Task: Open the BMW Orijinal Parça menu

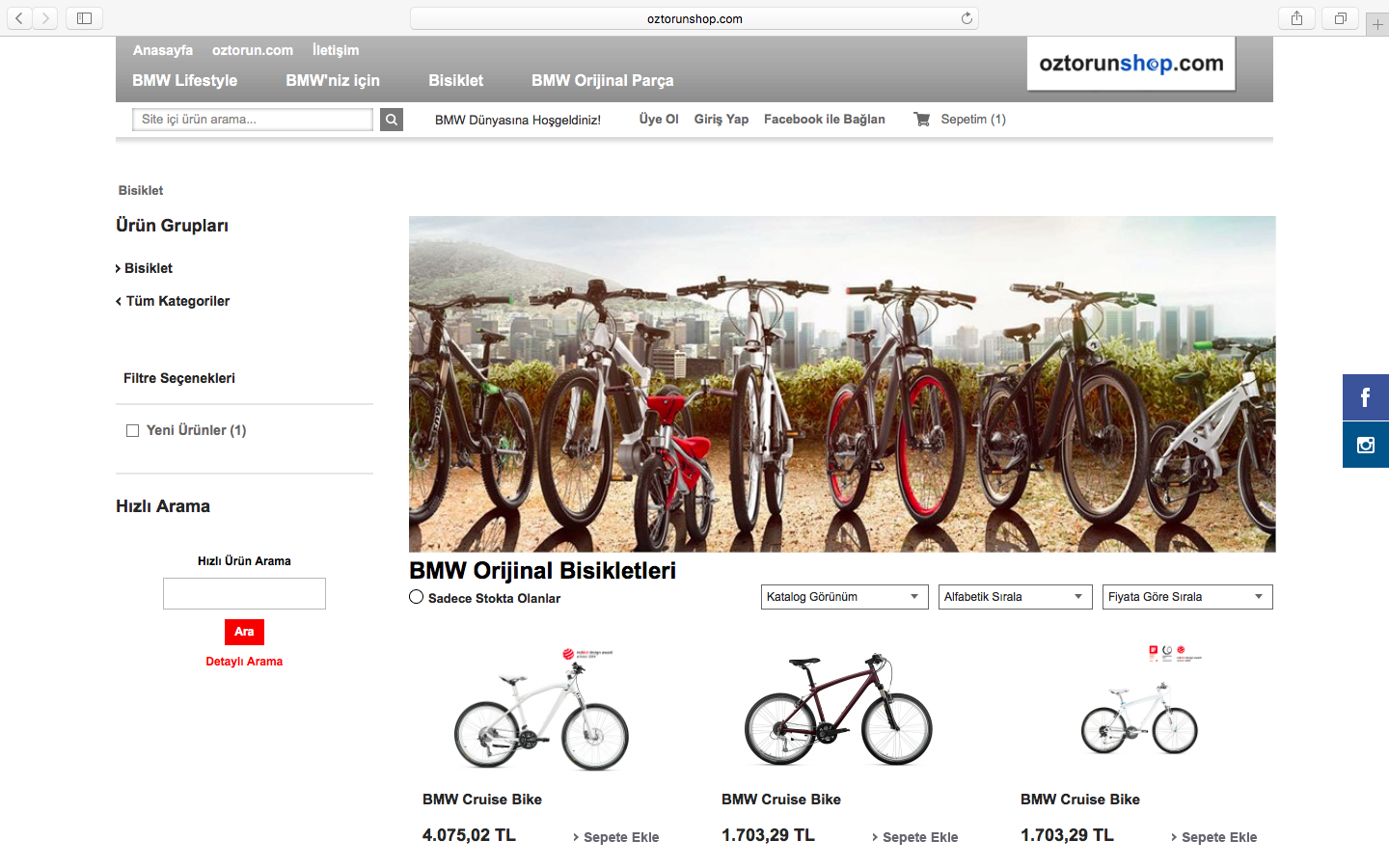Action: point(603,81)
